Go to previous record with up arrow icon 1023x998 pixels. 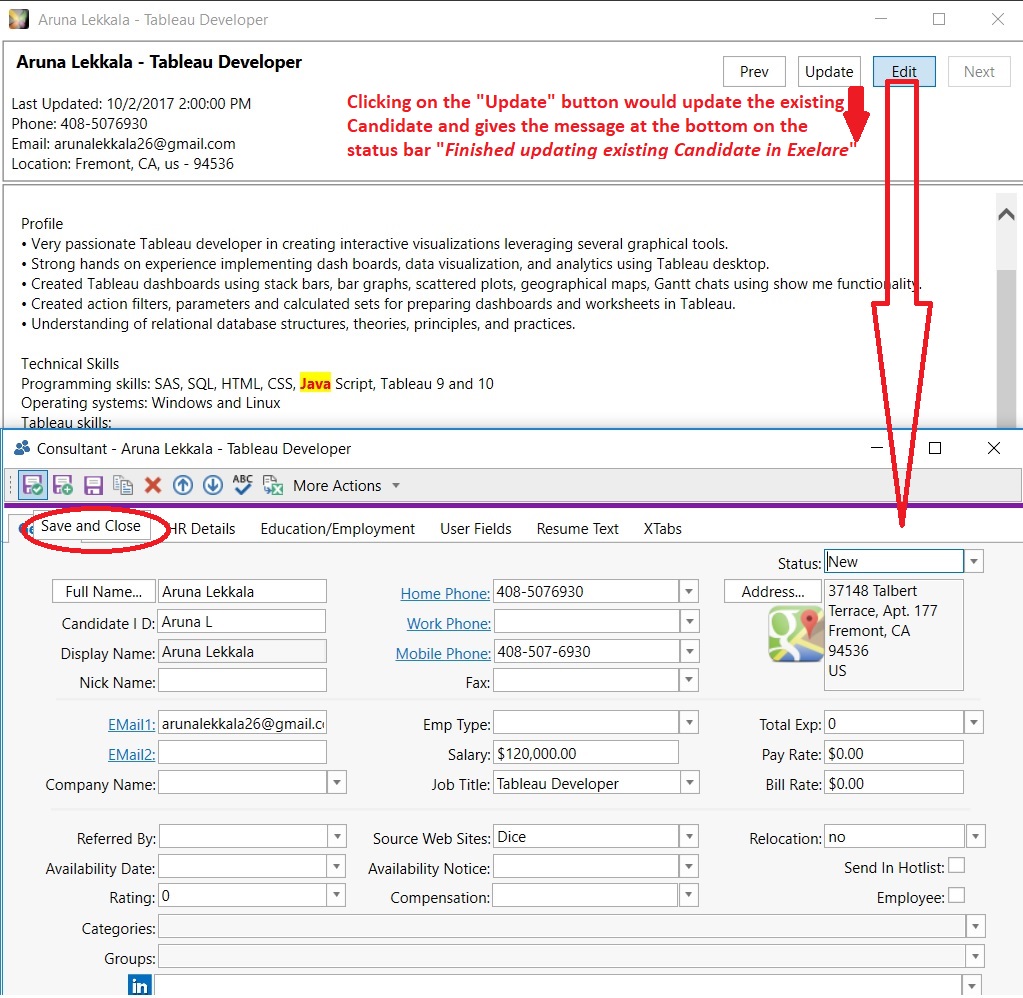pyautogui.click(x=183, y=485)
